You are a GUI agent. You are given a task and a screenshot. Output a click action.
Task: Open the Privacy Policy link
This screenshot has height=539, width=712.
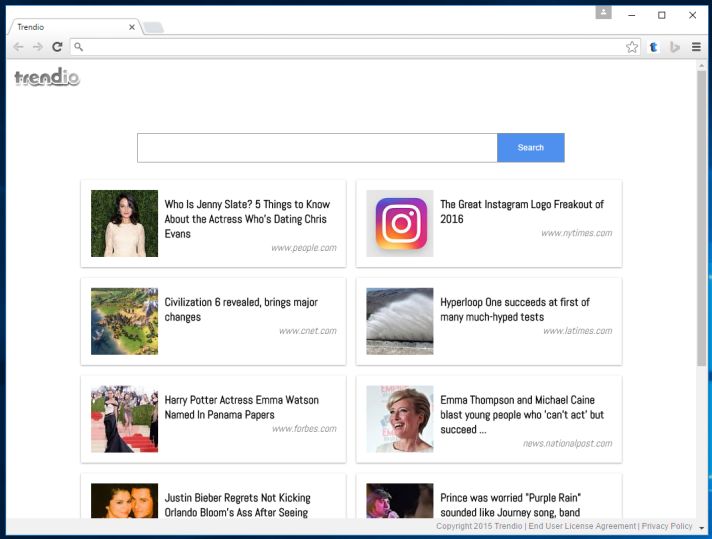tap(667, 526)
